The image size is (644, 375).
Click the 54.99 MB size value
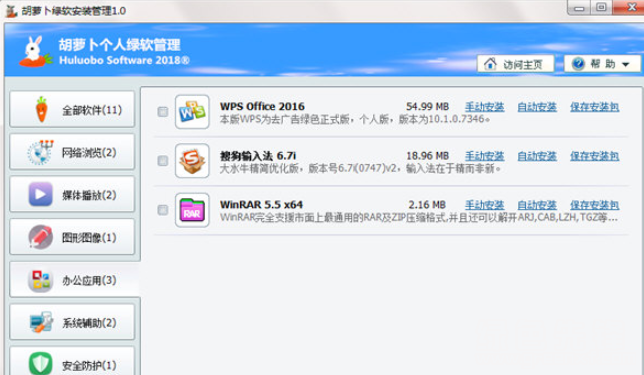[x=427, y=106]
